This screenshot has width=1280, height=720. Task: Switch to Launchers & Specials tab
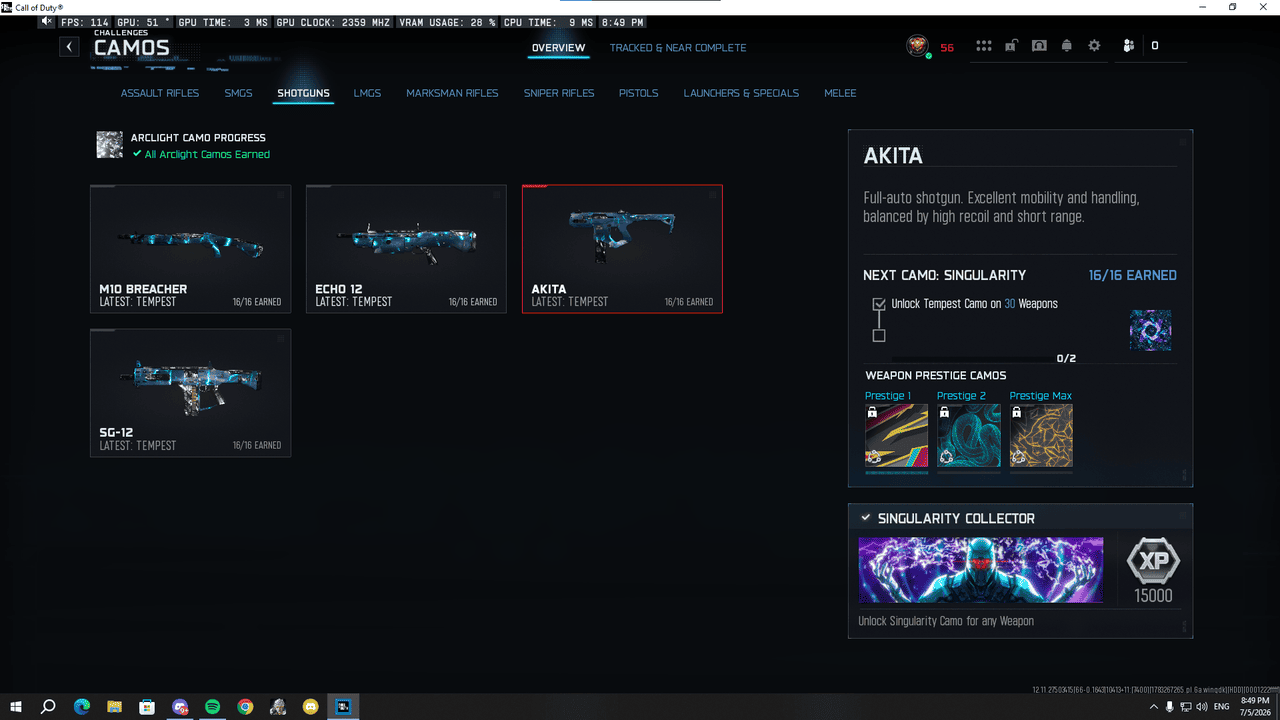coord(741,93)
